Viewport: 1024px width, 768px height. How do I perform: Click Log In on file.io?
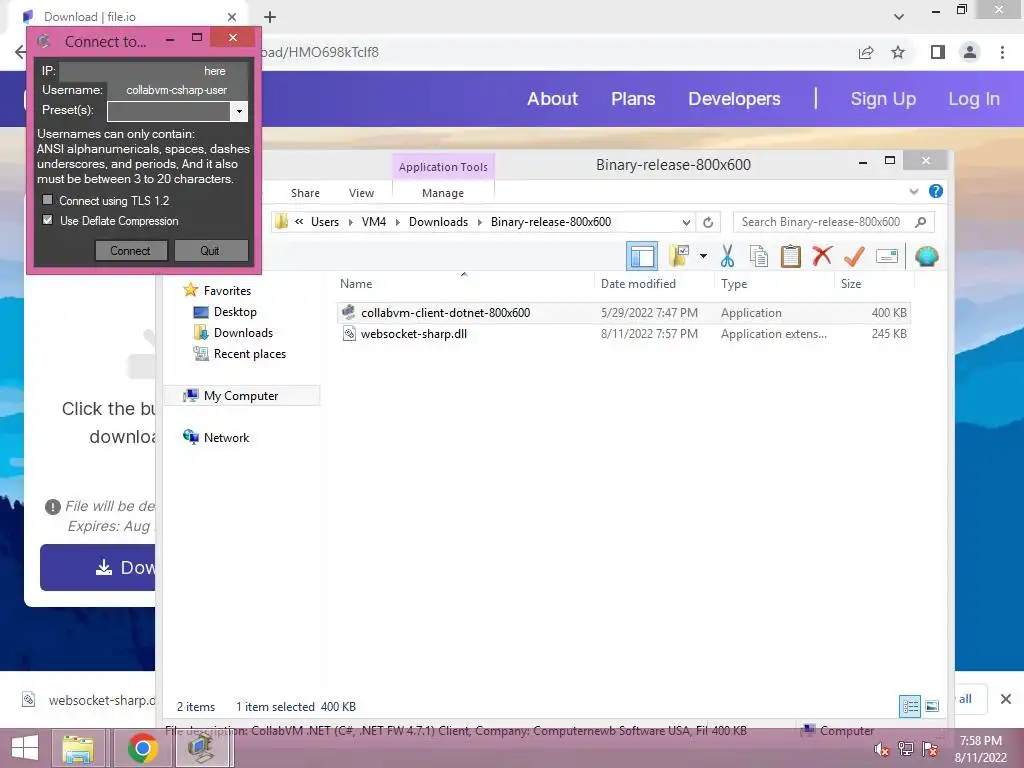point(974,99)
